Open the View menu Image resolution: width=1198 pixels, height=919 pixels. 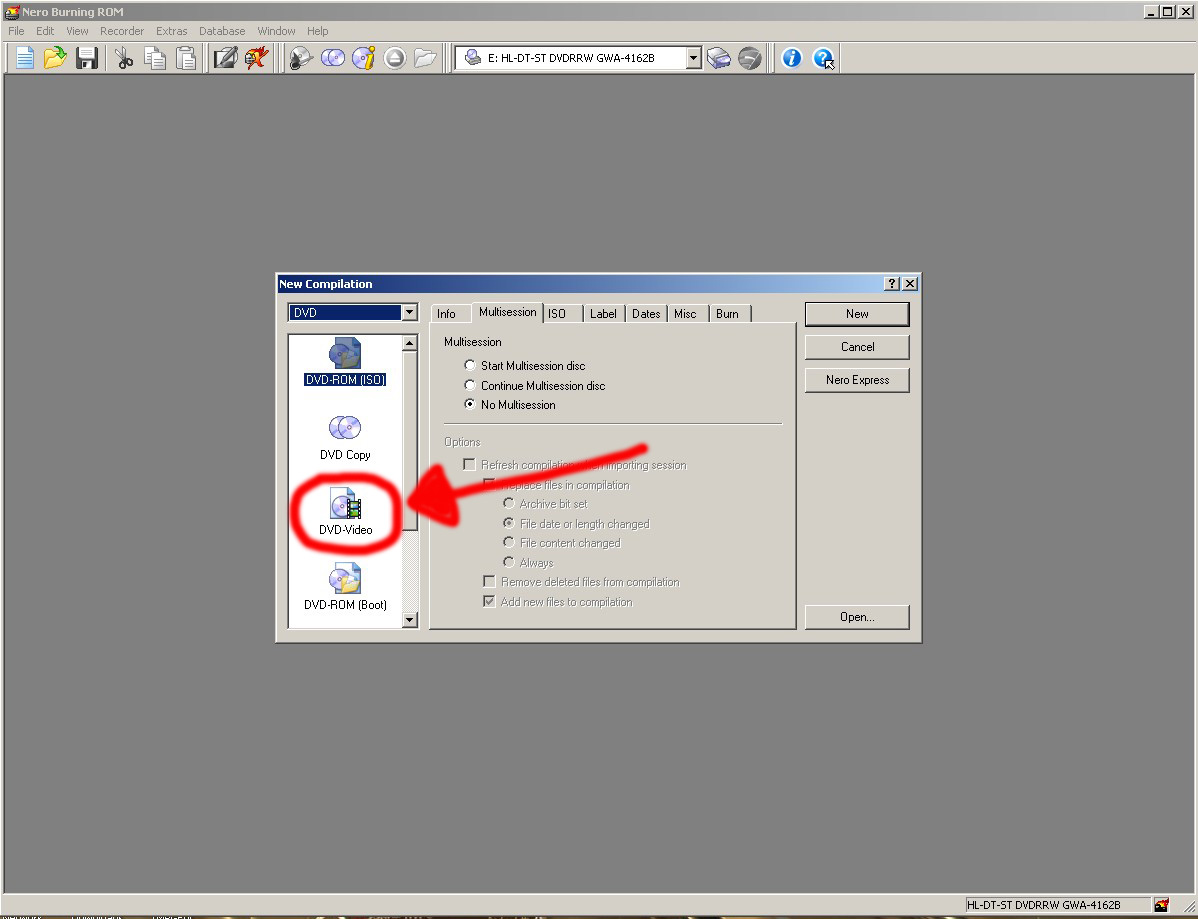77,31
